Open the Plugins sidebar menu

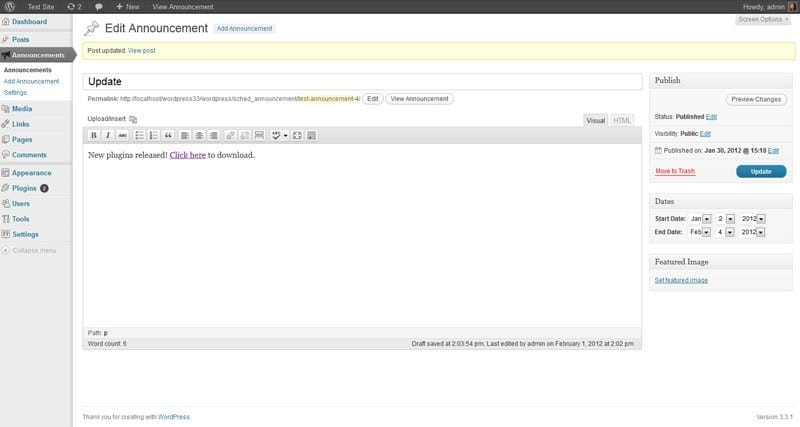(x=24, y=188)
